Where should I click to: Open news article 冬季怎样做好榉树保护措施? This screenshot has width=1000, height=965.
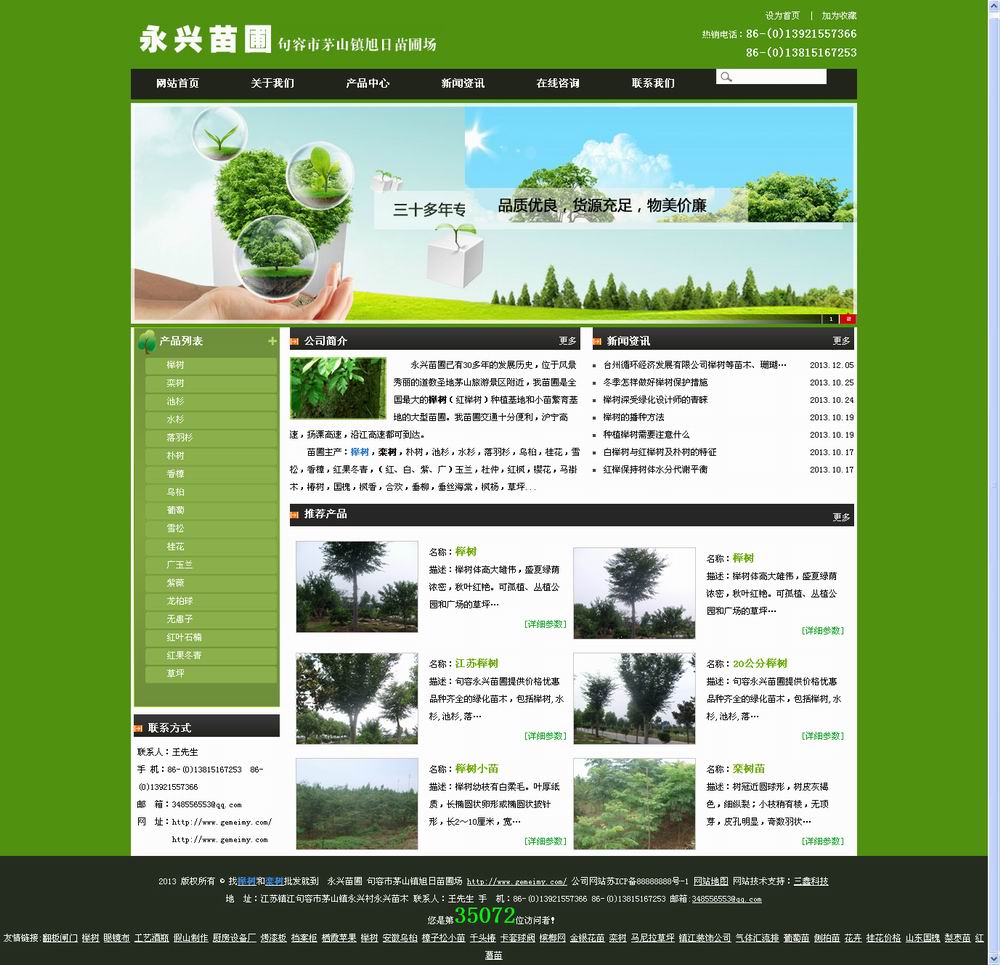pyautogui.click(x=655, y=383)
